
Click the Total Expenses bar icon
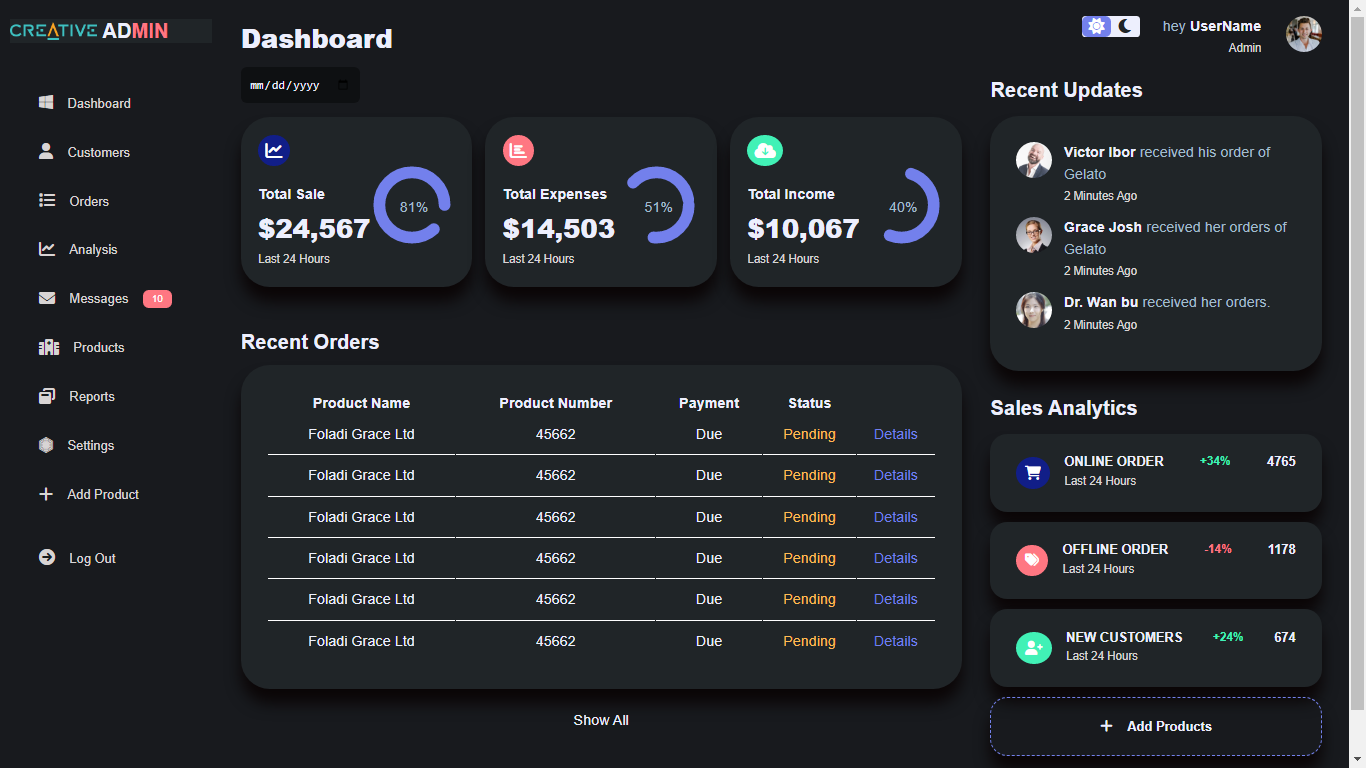(518, 150)
